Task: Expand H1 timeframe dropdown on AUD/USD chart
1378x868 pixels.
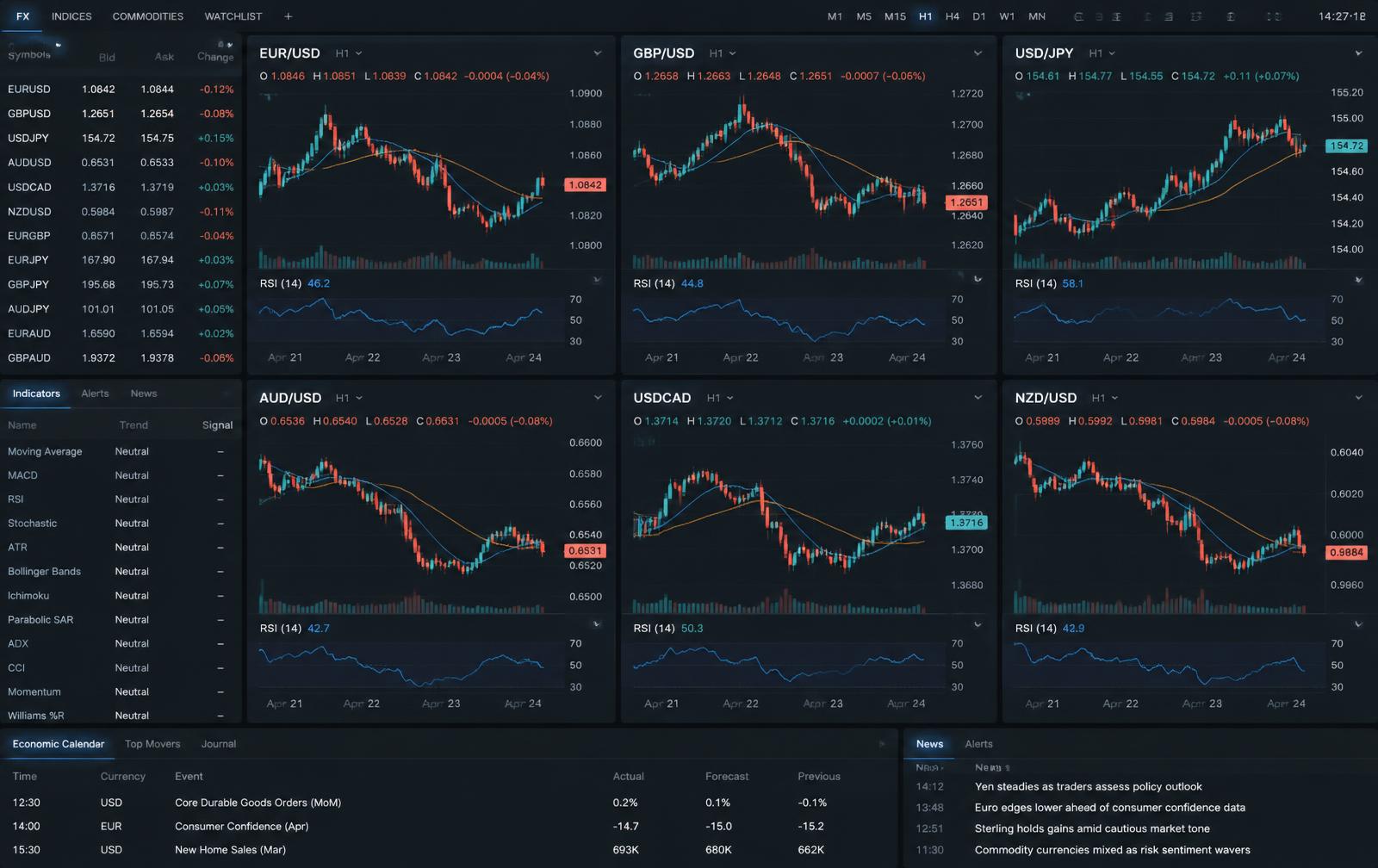Action: [x=349, y=398]
